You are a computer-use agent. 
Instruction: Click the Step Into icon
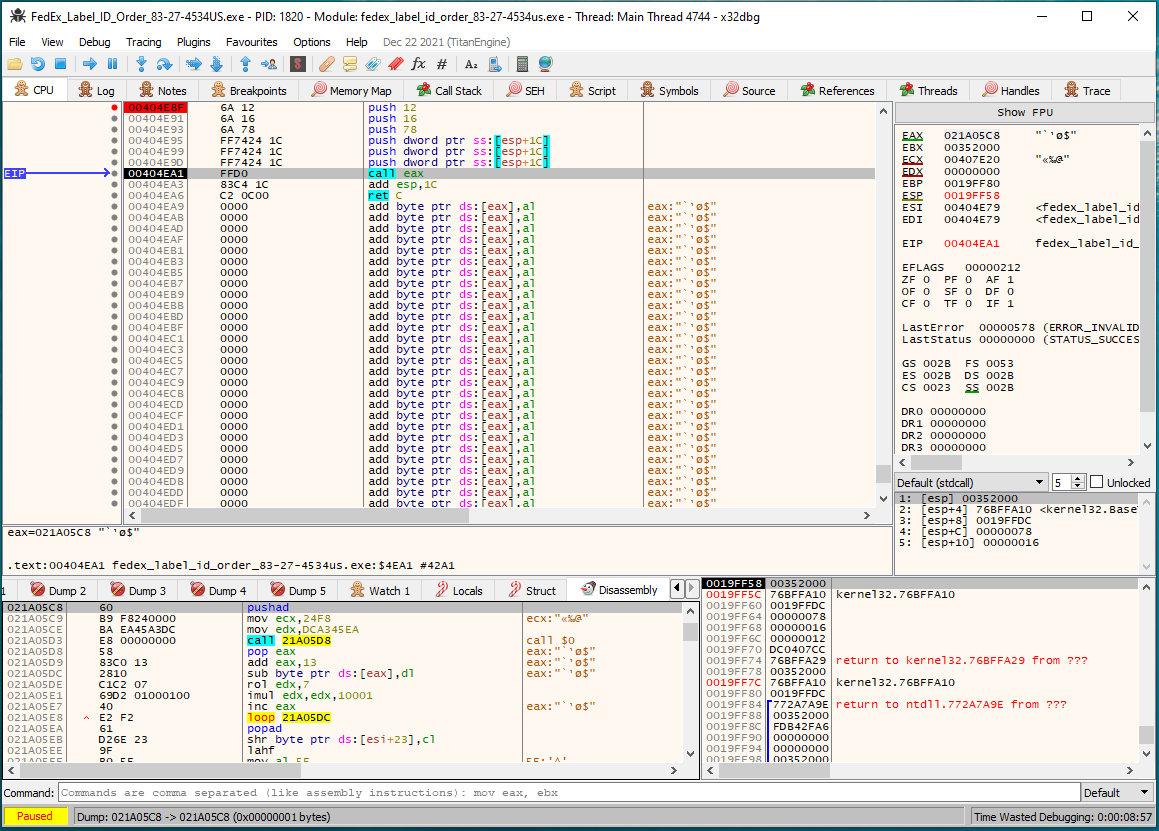141,64
